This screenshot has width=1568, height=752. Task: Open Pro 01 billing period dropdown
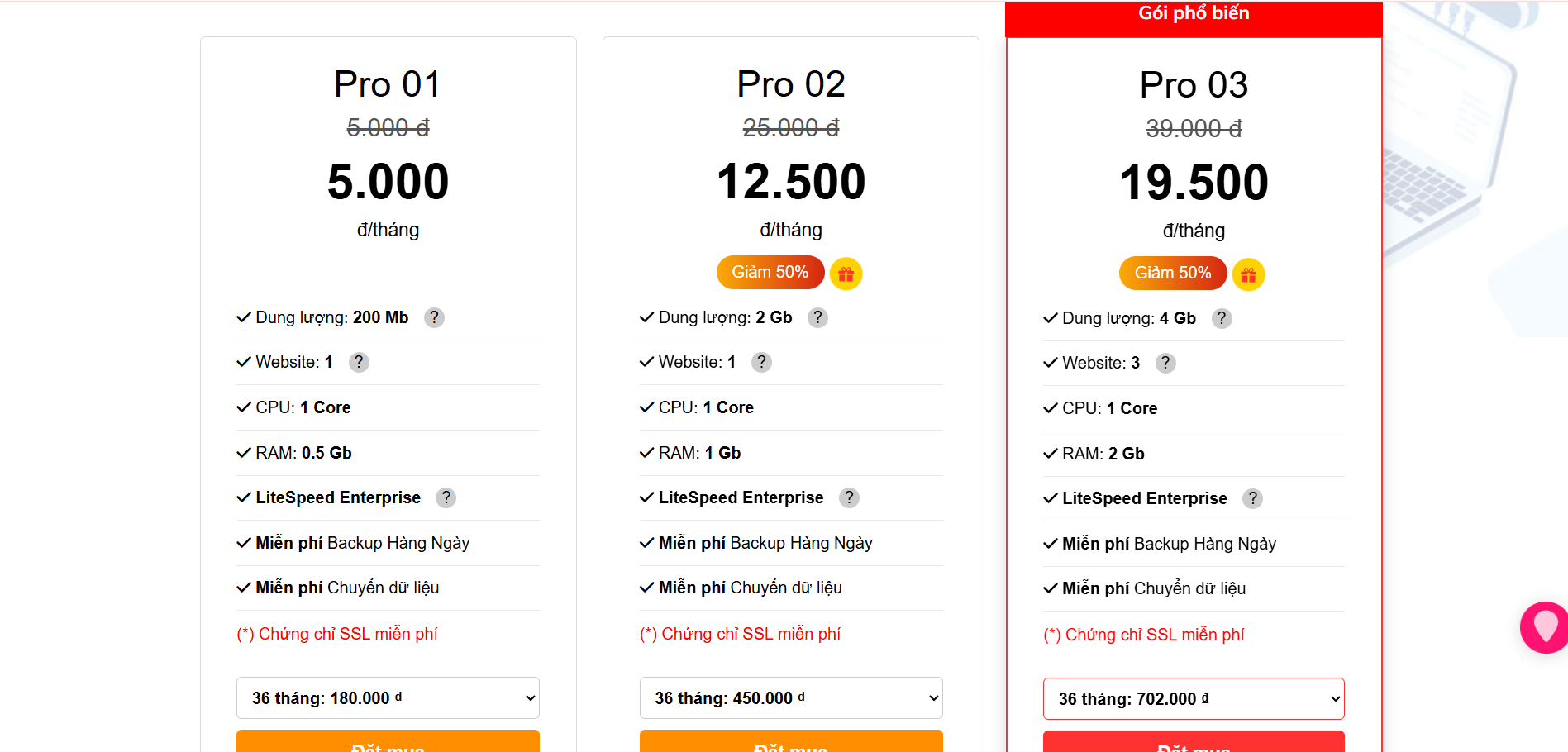click(x=388, y=698)
